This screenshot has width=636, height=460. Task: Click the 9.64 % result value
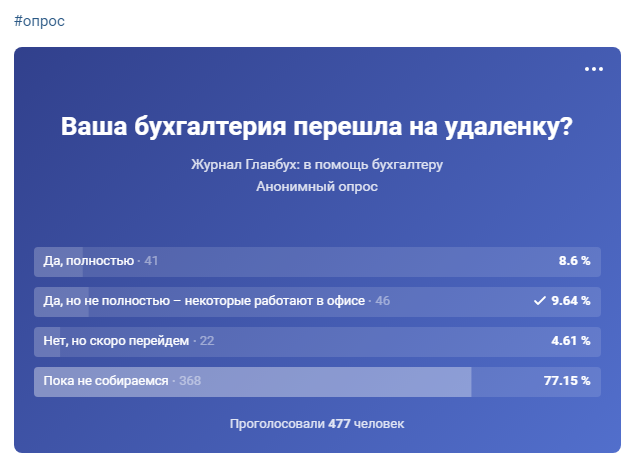pos(572,301)
